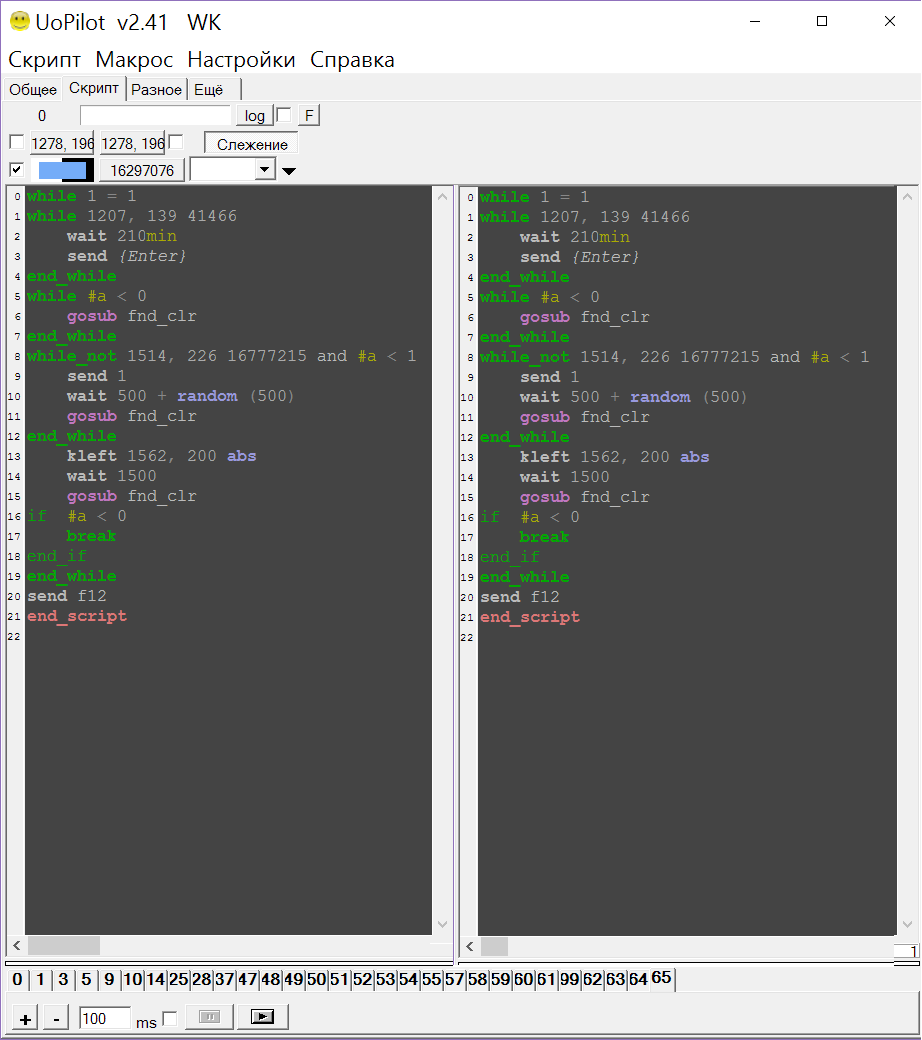This screenshot has width=922, height=1040.
Task: Enable the checkbox next to ms field
Action: click(170, 1018)
